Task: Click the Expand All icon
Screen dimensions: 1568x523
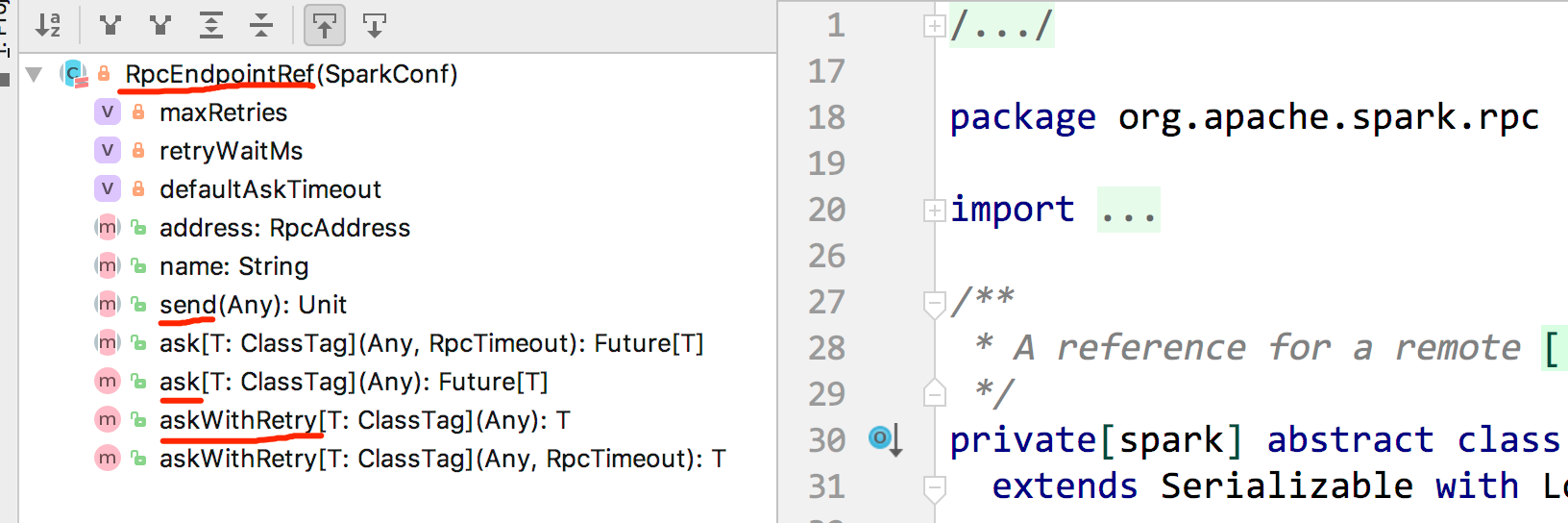Action: click(x=210, y=25)
